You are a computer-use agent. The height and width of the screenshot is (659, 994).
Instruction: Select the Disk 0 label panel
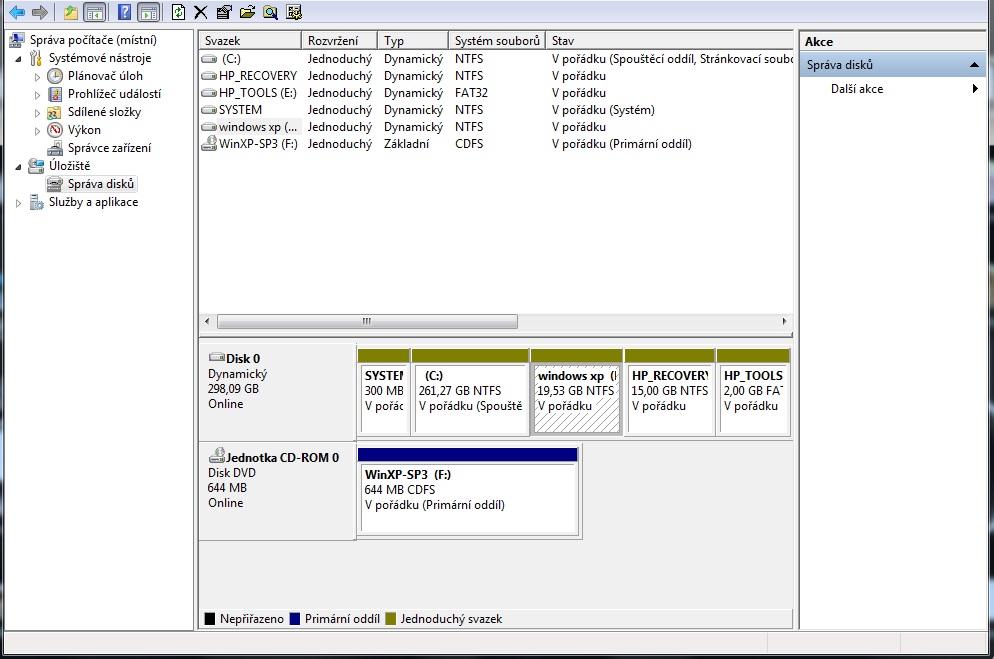coord(277,392)
